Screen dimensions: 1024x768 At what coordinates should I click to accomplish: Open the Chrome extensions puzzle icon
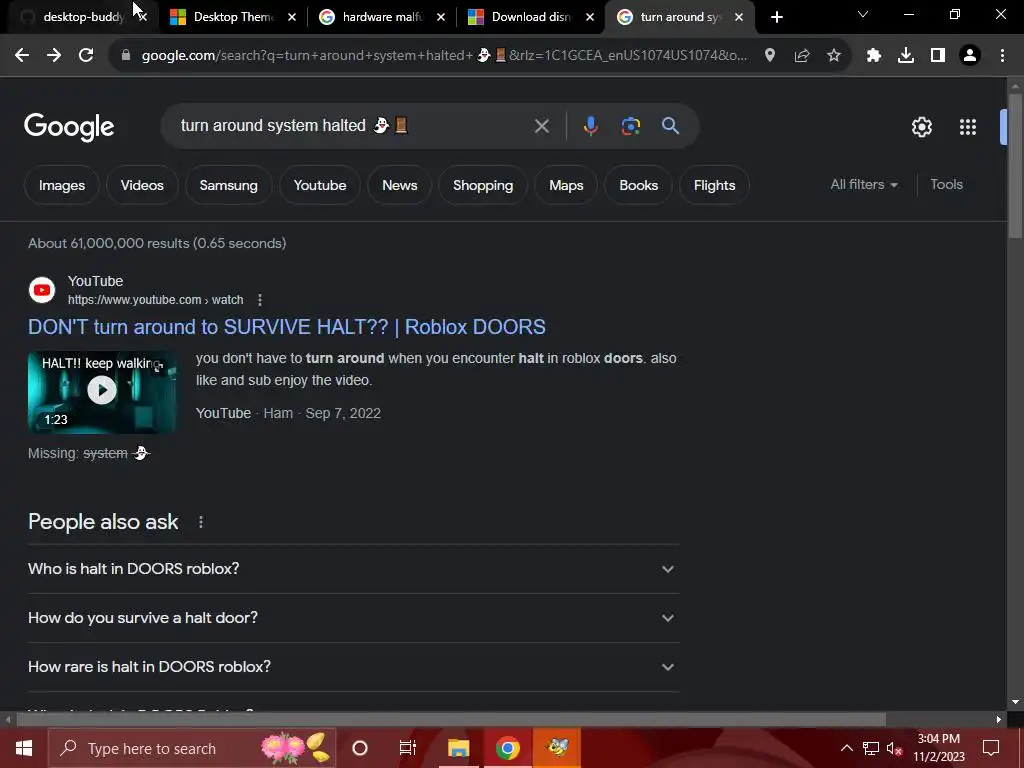point(874,56)
